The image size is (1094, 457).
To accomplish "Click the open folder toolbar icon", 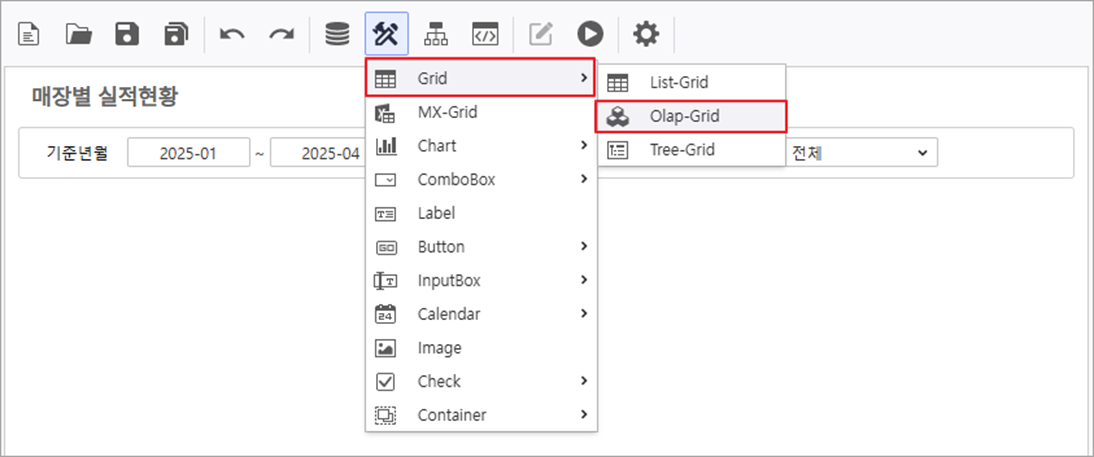I will [x=79, y=34].
